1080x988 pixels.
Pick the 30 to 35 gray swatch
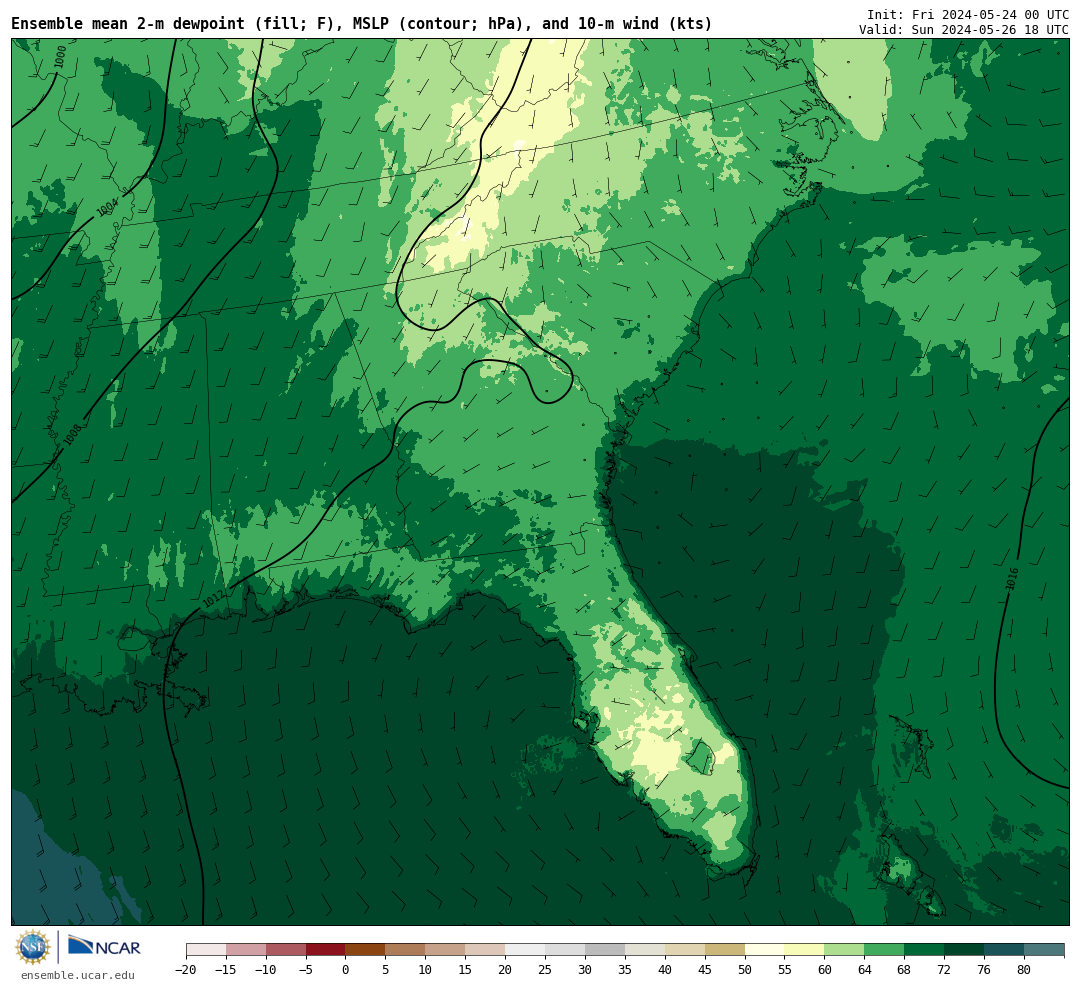[x=605, y=950]
